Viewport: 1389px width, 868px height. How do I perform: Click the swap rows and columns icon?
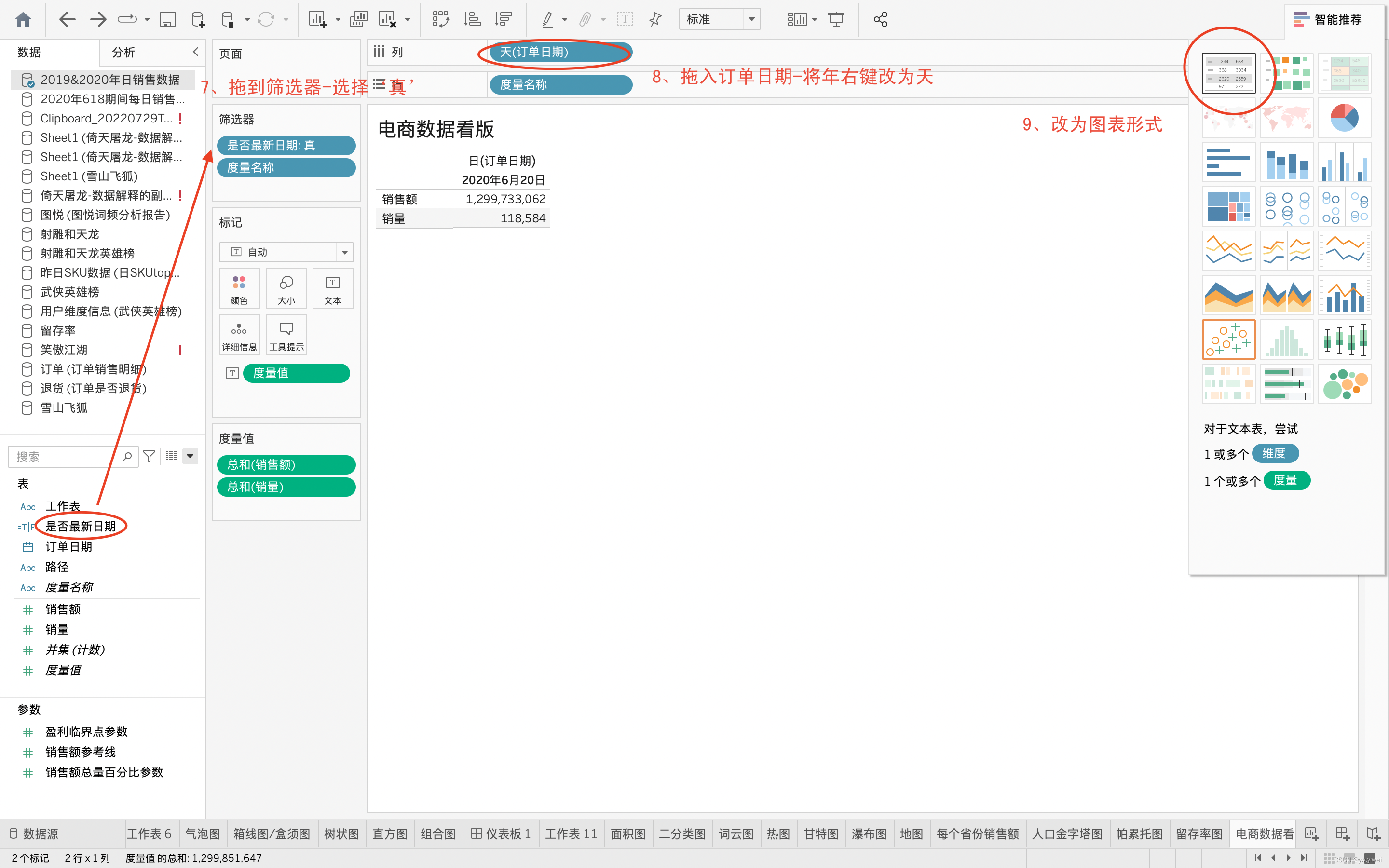440,19
